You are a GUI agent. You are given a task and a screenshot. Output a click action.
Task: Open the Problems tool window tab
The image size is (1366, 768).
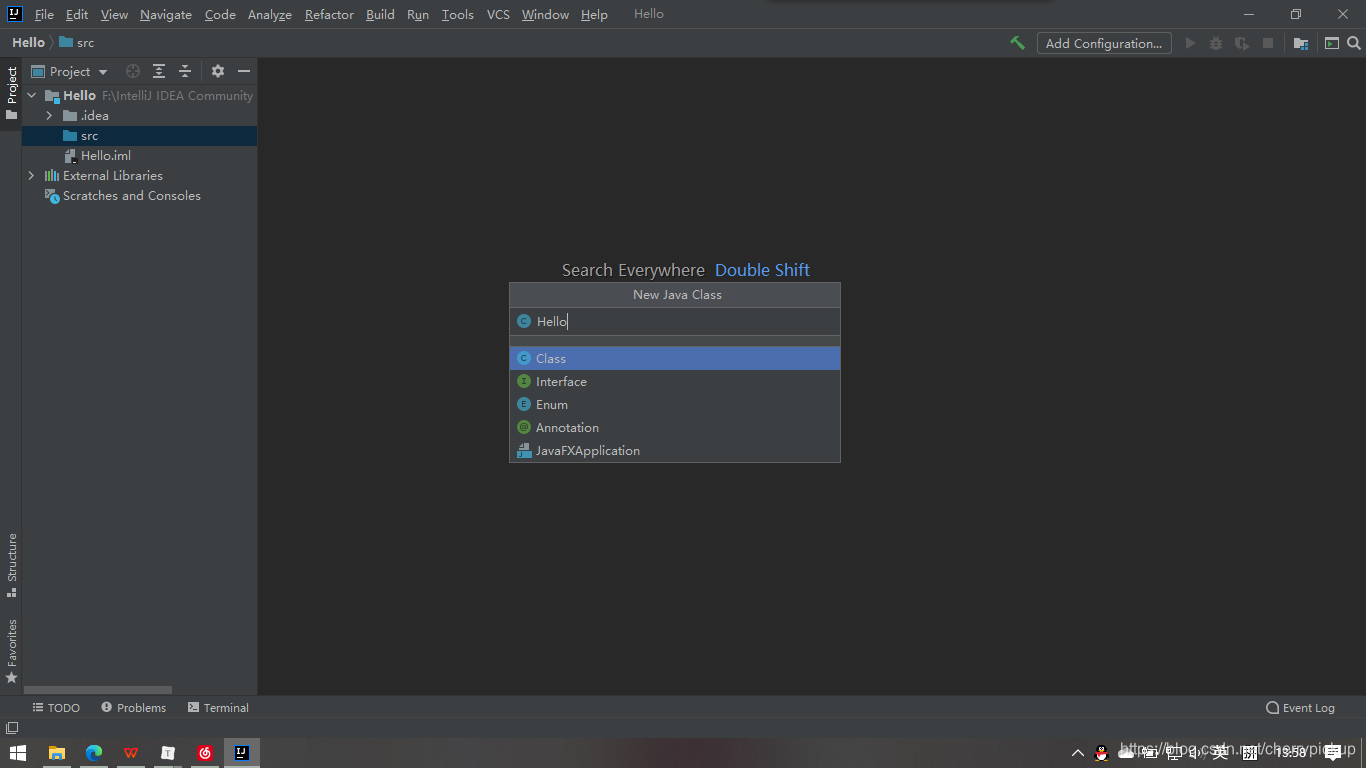134,707
